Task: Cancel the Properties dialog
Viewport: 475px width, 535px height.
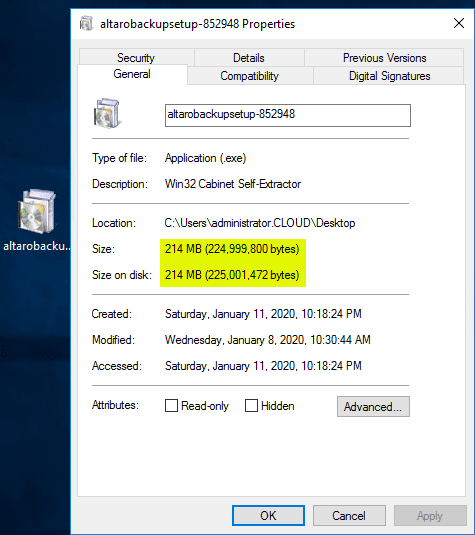Action: [349, 516]
